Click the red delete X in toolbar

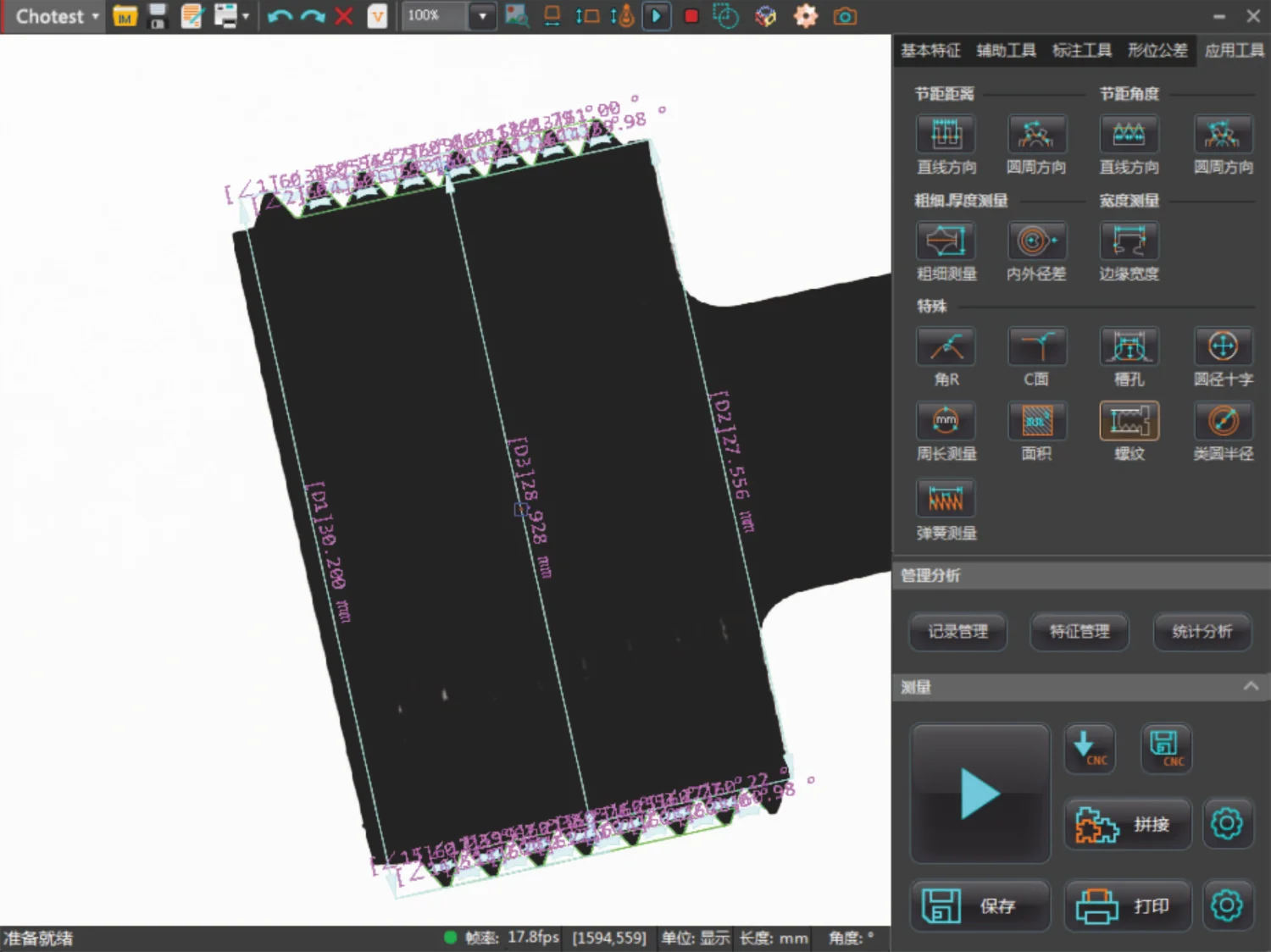(343, 16)
